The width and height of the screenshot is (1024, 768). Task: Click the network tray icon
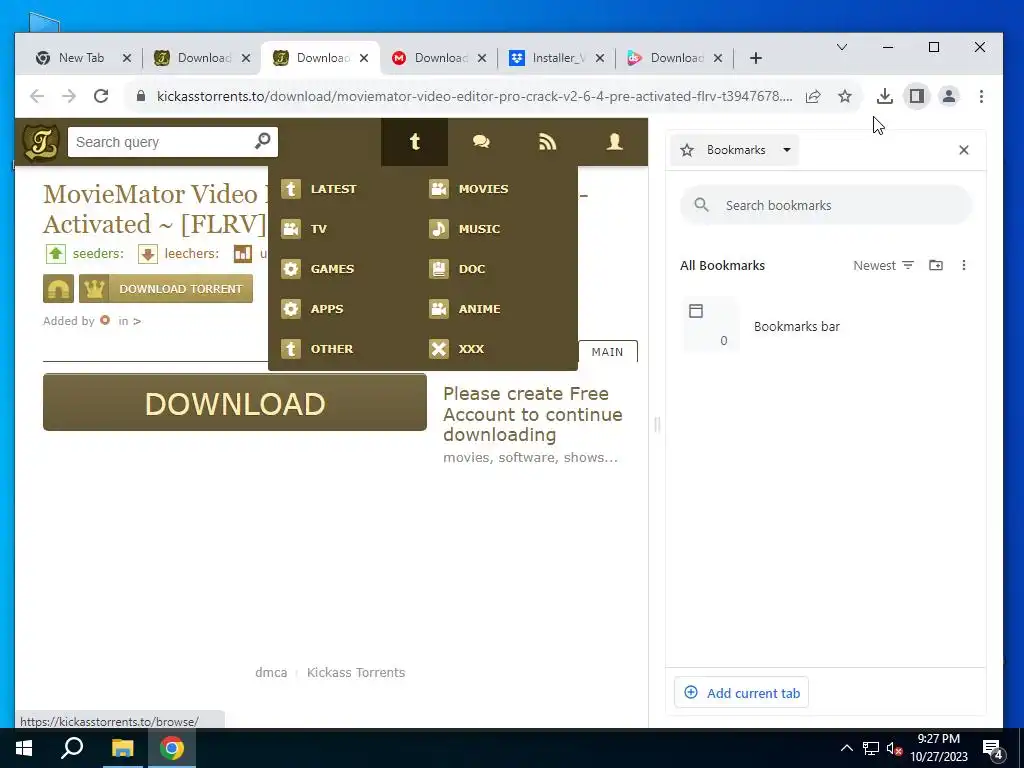(x=871, y=748)
